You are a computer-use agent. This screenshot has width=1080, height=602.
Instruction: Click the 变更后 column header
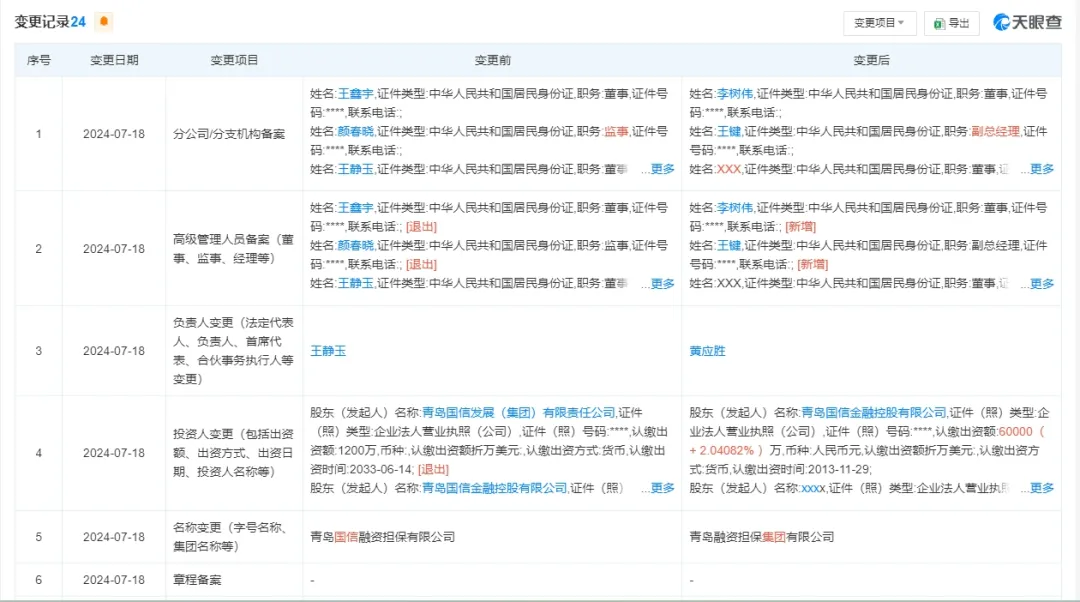click(871, 60)
